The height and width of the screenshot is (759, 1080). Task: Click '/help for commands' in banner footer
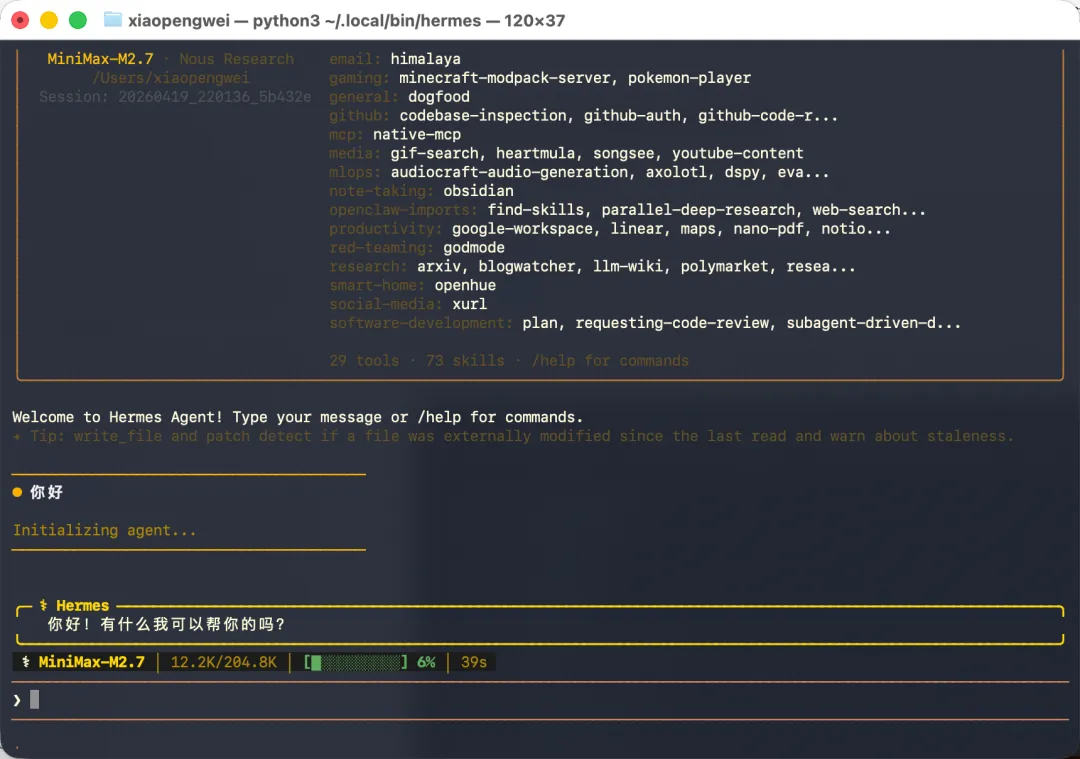point(610,360)
